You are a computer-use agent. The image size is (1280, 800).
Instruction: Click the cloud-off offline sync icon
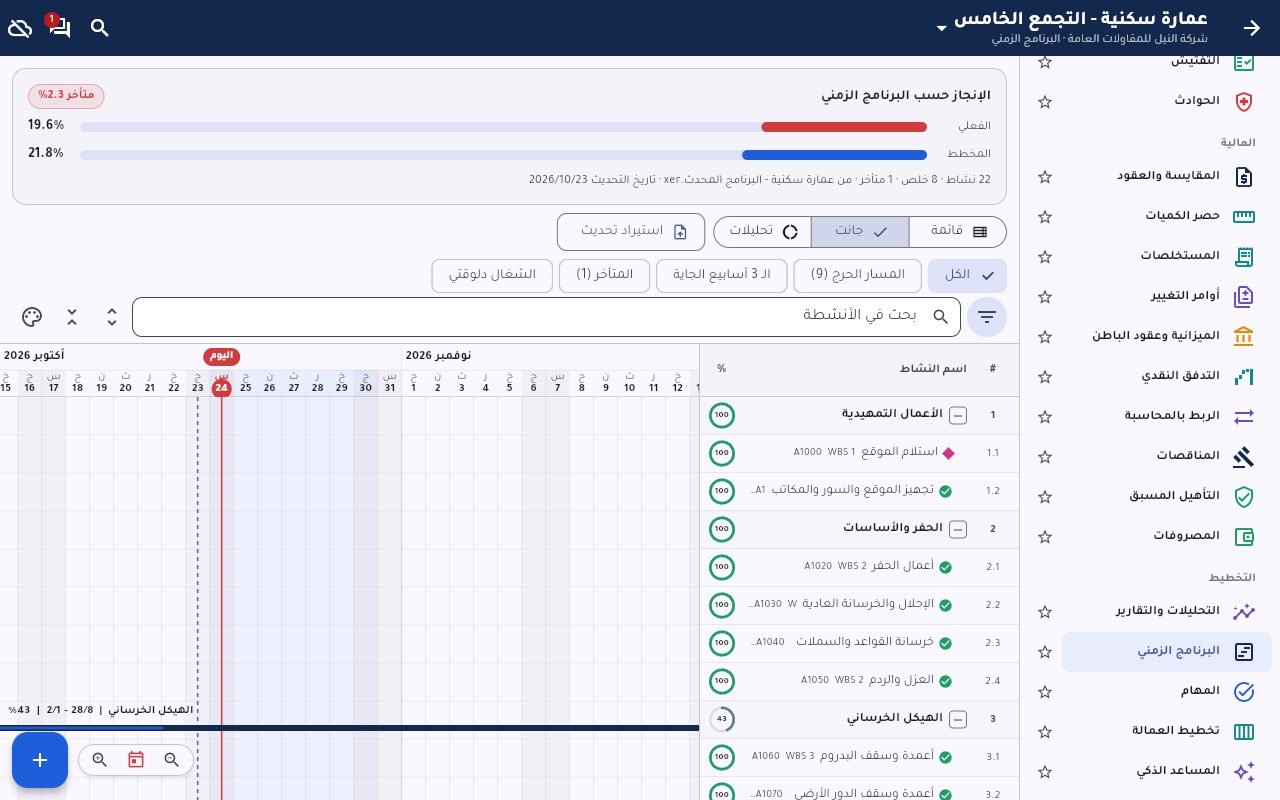[20, 28]
